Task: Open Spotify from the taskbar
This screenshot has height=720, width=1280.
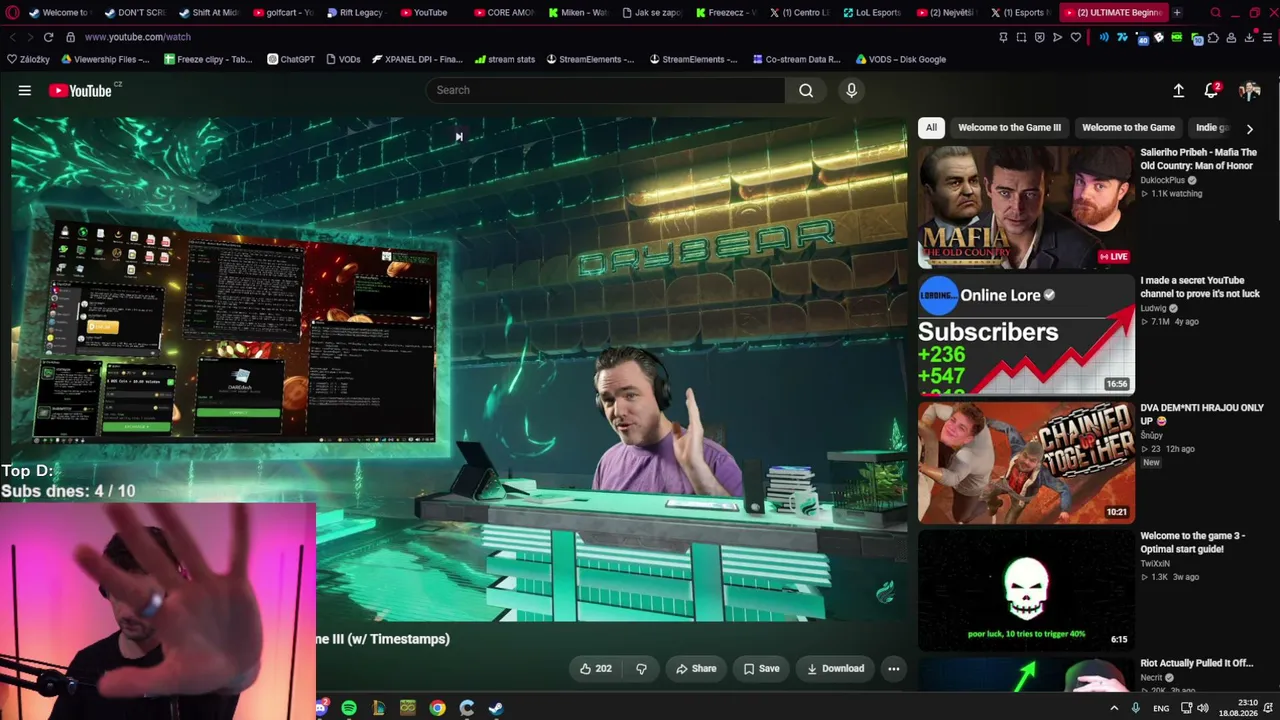Action: [349, 708]
